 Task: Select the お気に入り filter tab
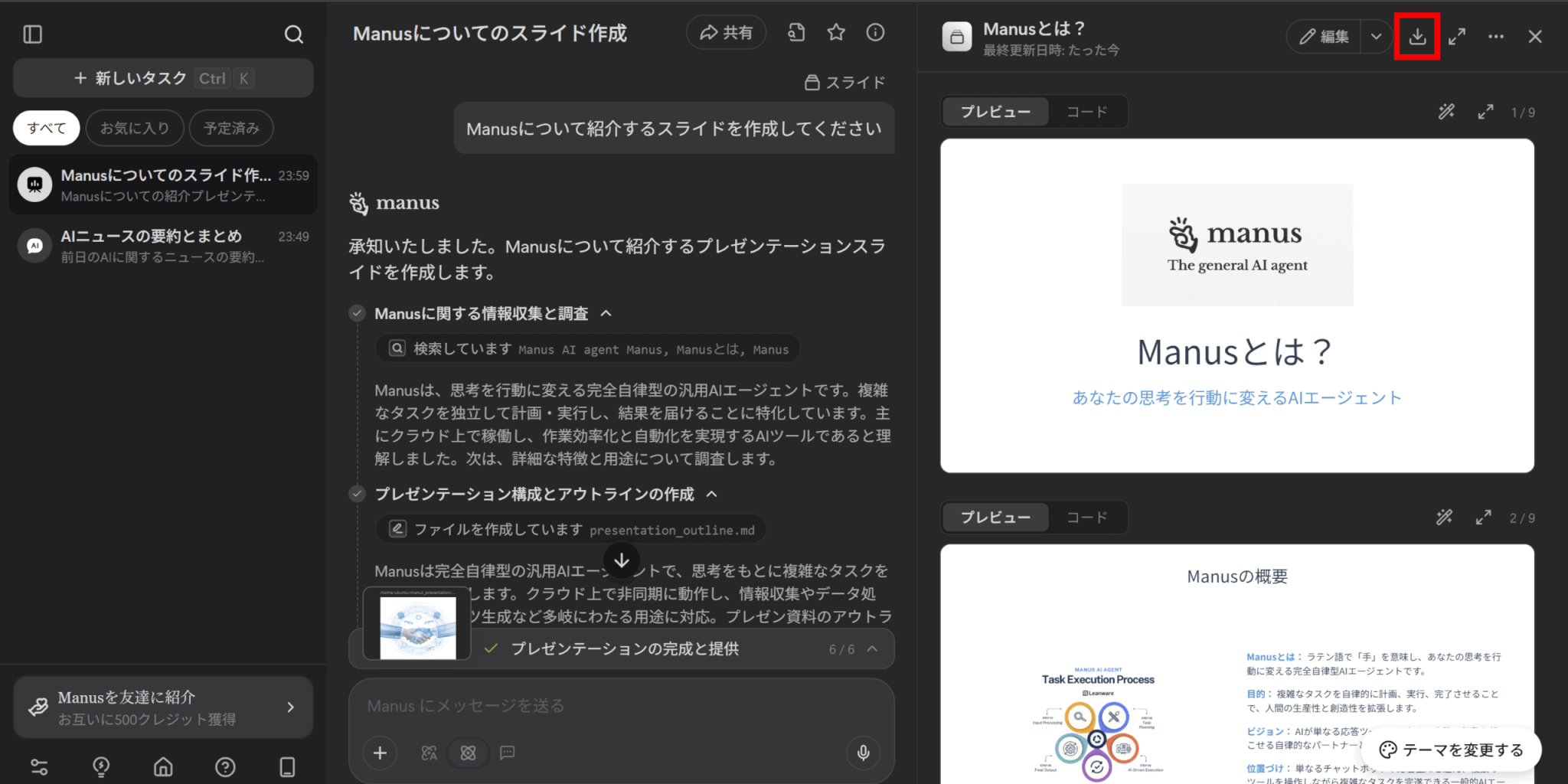click(135, 128)
